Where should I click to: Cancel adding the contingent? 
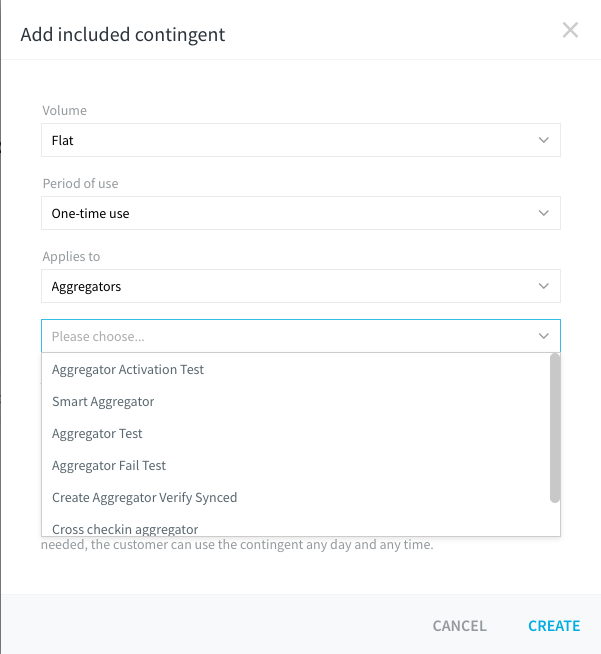(460, 626)
